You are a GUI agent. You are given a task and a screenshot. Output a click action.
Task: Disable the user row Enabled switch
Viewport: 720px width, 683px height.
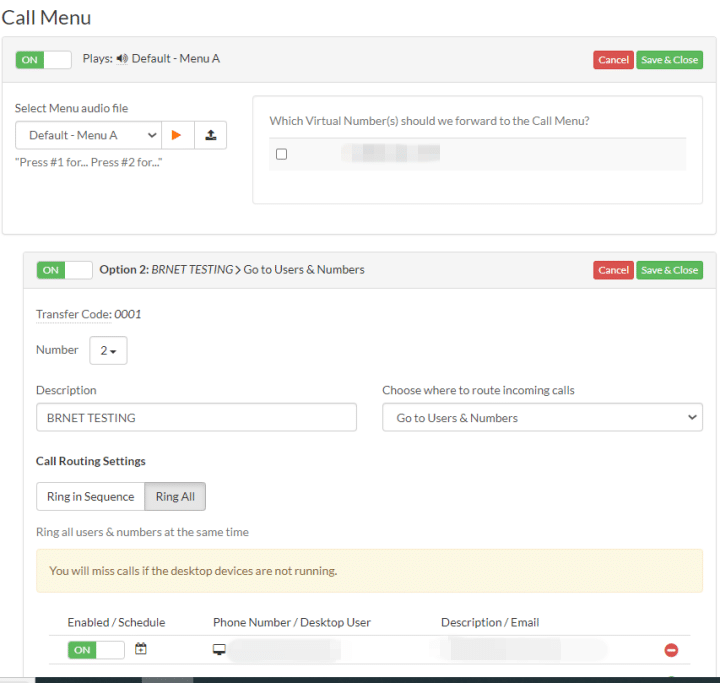[x=96, y=650]
